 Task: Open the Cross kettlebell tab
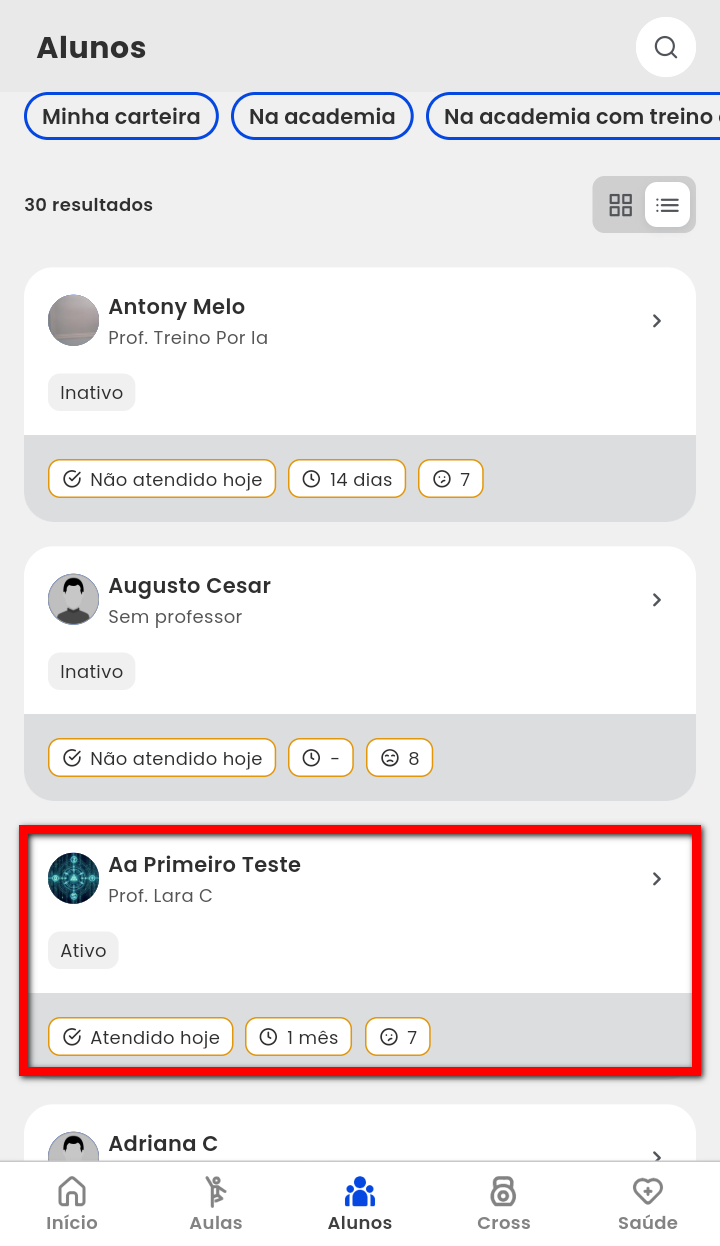tap(503, 1202)
